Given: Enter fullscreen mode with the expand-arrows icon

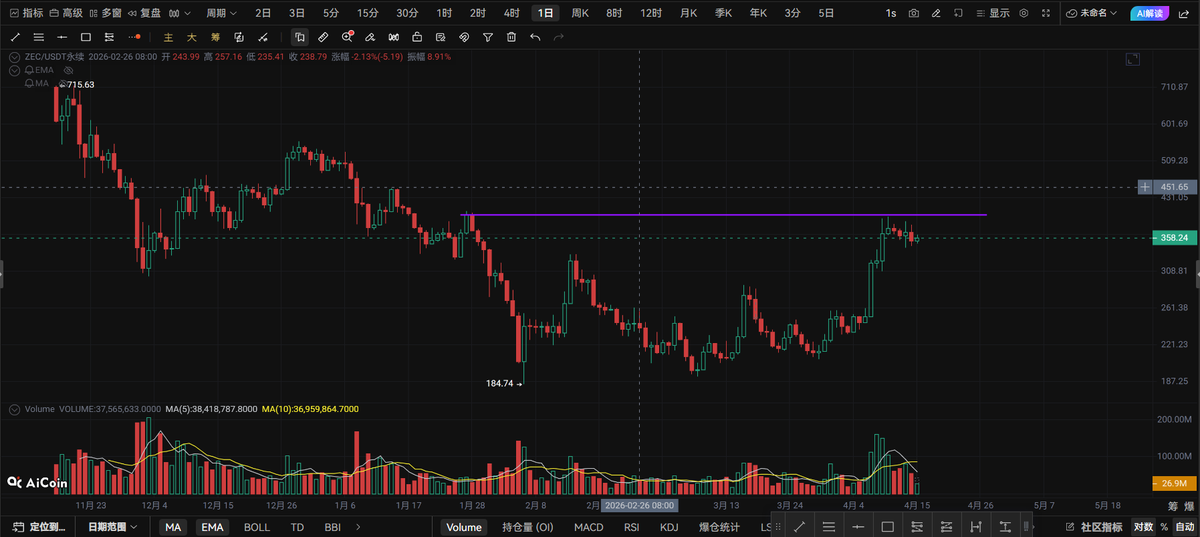Looking at the screenshot, I should (x=1048, y=13).
